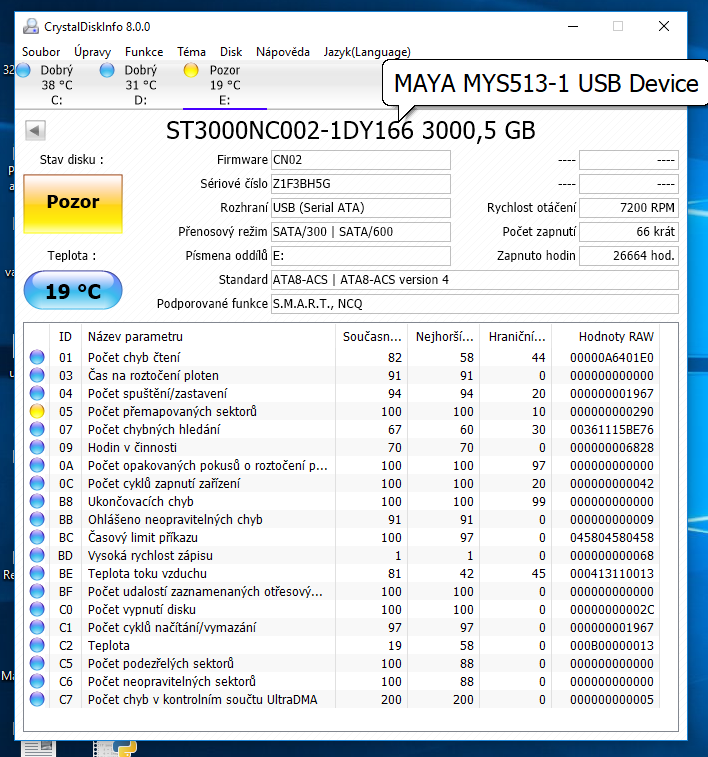Click the yellow Pozor health status button
The width and height of the screenshot is (708, 757).
(x=73, y=202)
